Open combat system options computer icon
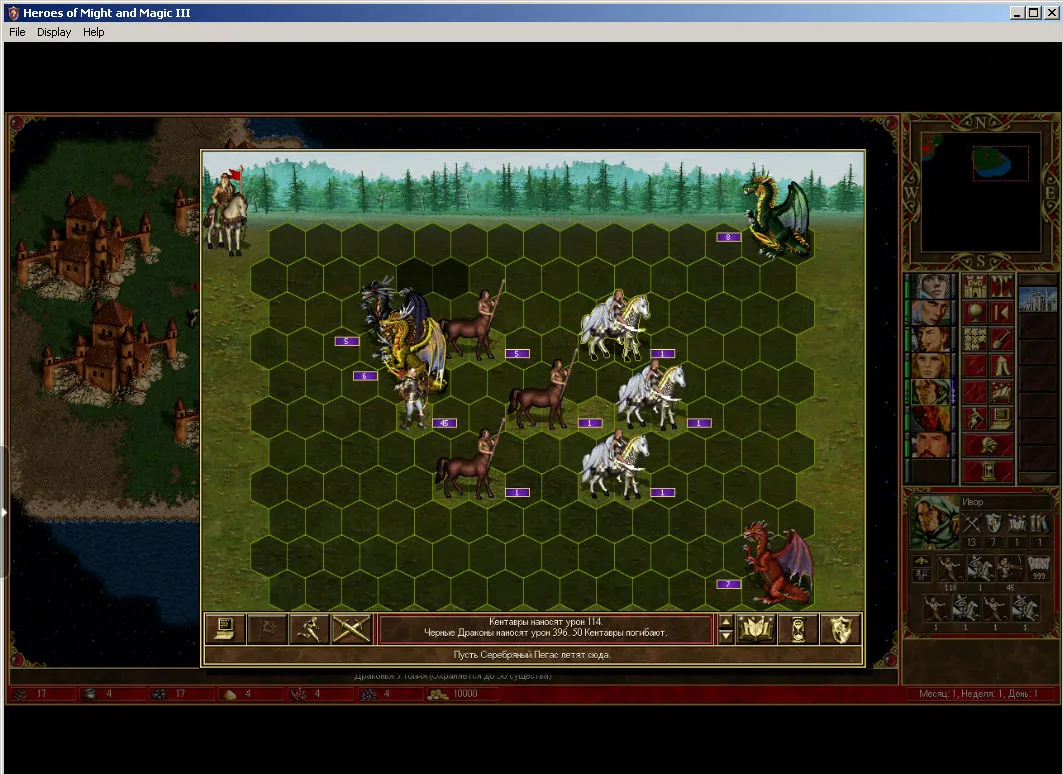This screenshot has width=1063, height=774. 225,629
